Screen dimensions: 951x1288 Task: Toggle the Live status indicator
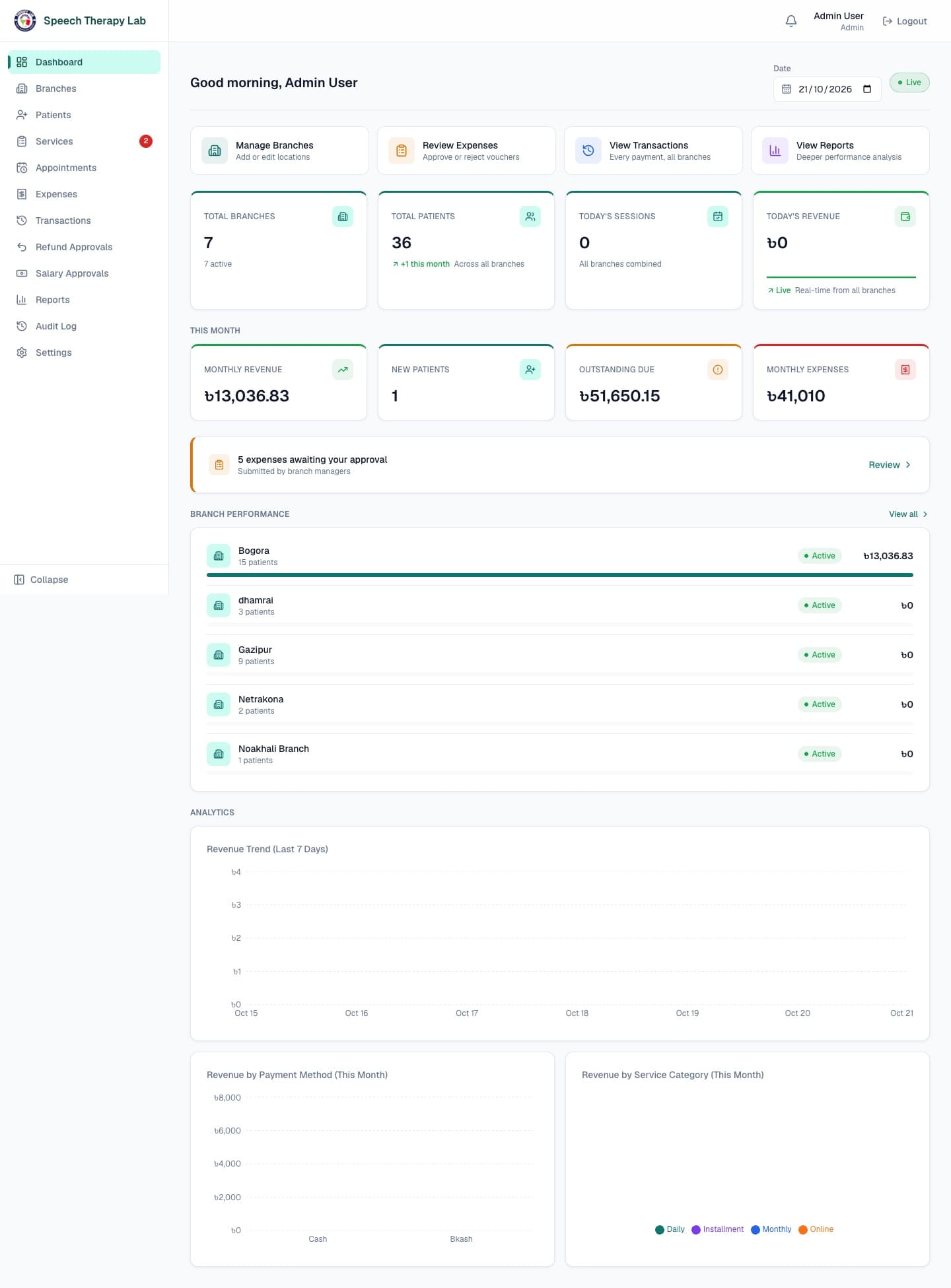(909, 83)
